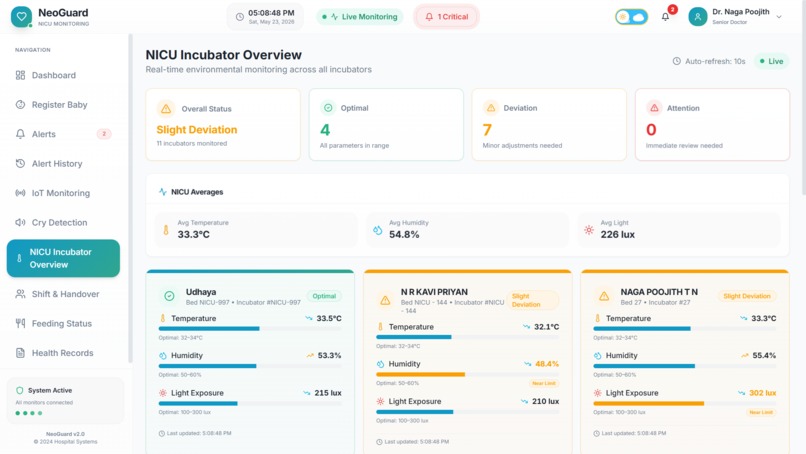Viewport: 806px width, 454px height.
Task: Click N R KAVI PRIYAN's temperature 32.1°C value
Action: 546,326
